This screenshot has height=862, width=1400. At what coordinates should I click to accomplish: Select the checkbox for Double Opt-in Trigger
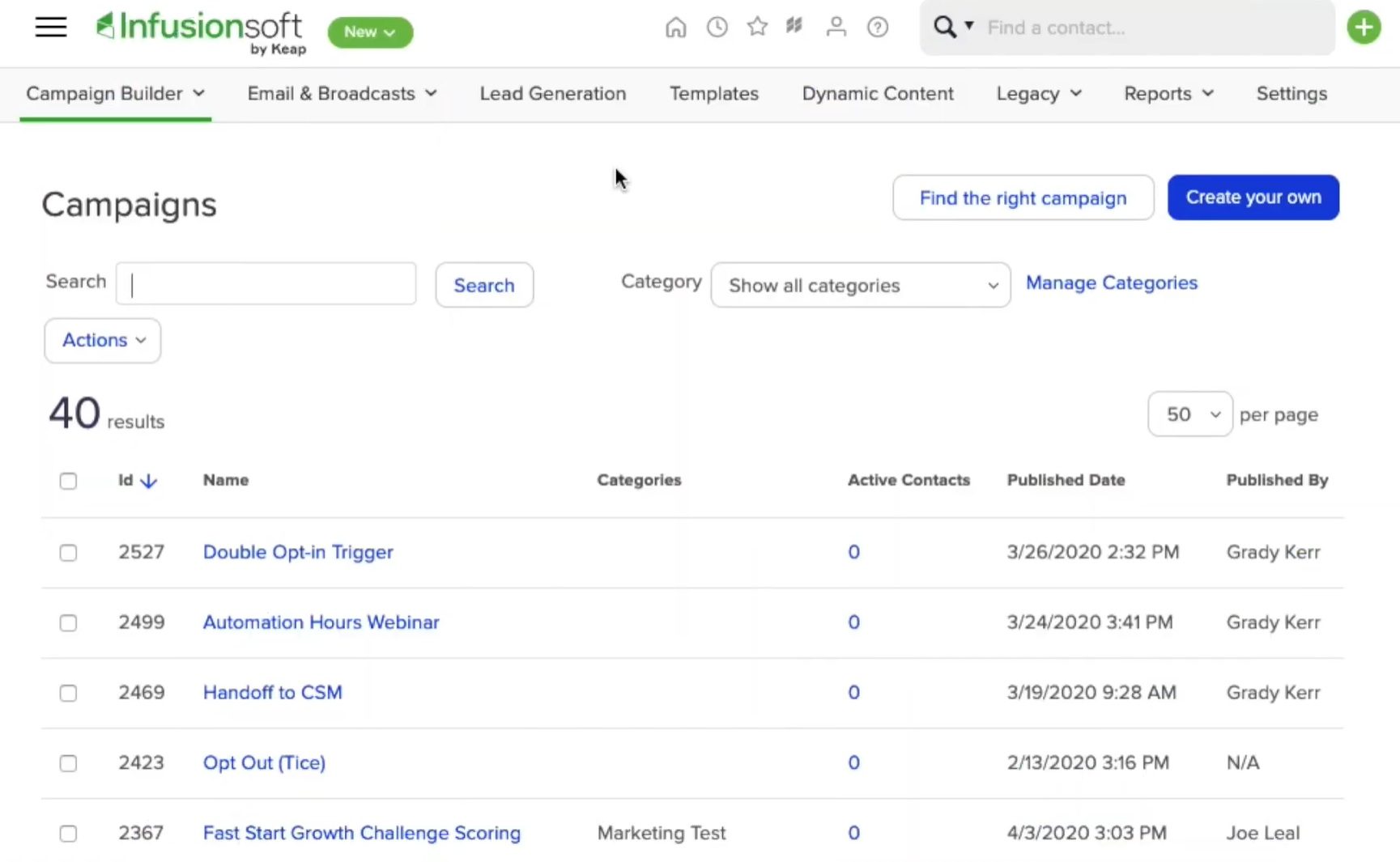point(68,553)
